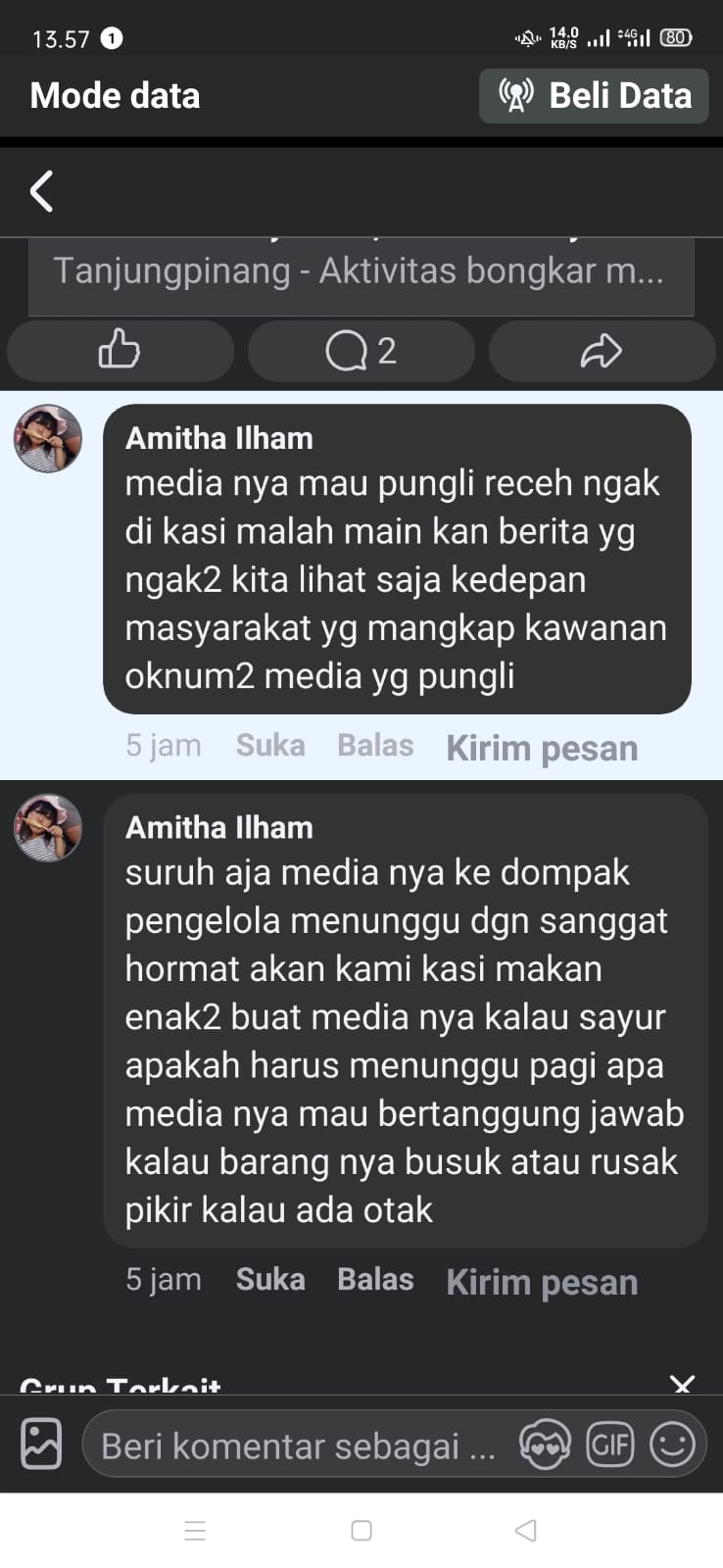This screenshot has width=723, height=1568.
Task: Open avatar sticker picker icon
Action: [x=545, y=1444]
